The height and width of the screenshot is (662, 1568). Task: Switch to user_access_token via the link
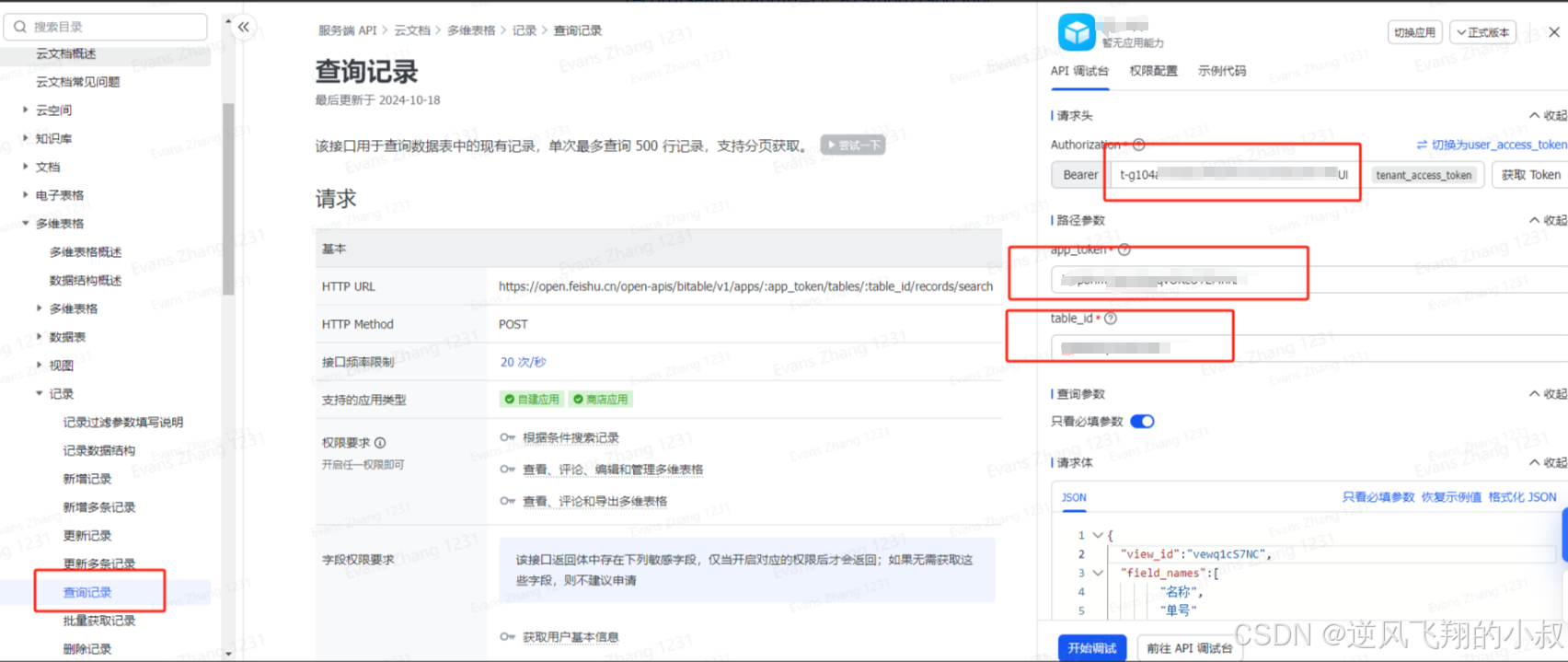coord(1492,145)
